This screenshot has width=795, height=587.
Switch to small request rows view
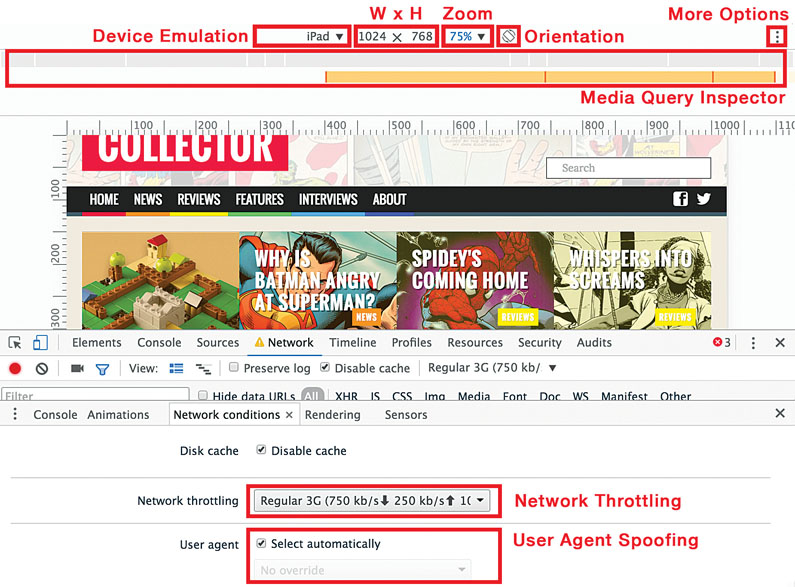(x=204, y=369)
